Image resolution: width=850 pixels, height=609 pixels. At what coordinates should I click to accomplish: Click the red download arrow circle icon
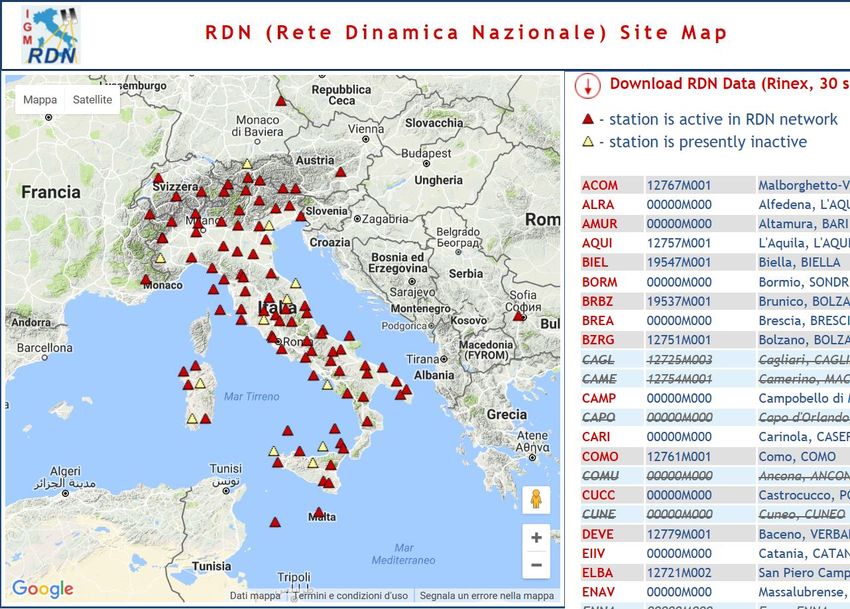(588, 86)
